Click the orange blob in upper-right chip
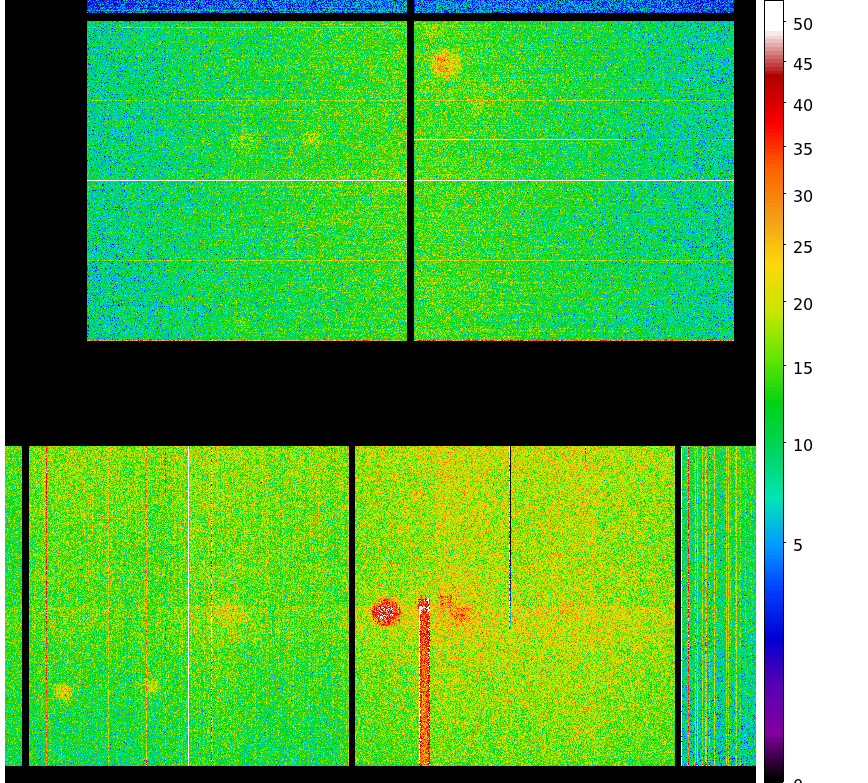This screenshot has height=783, width=868. pos(445,65)
